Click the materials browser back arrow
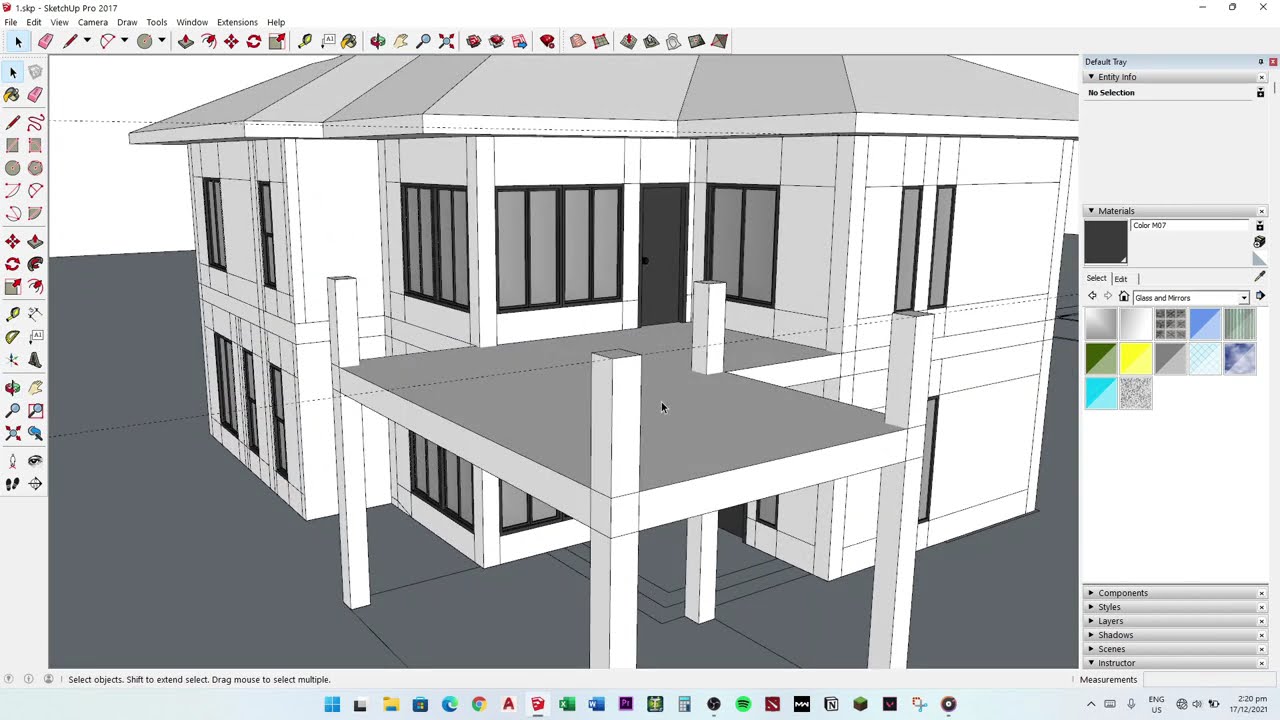 click(1092, 297)
